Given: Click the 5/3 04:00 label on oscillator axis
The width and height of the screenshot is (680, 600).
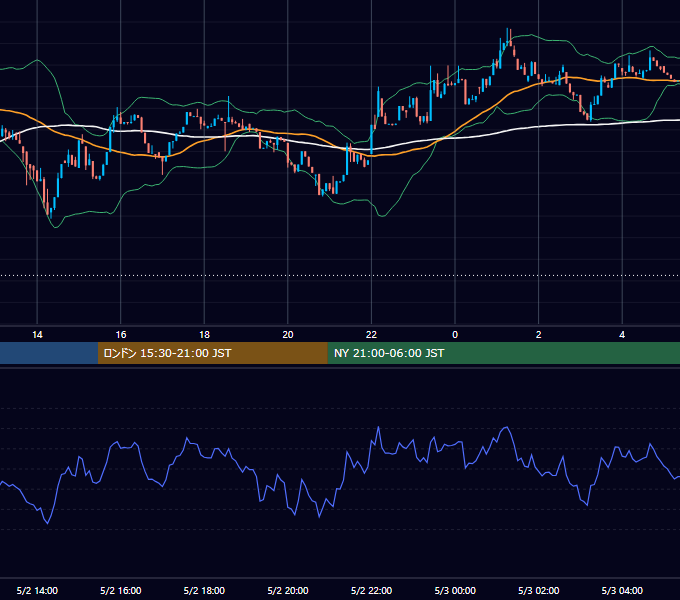Looking at the screenshot, I should (x=622, y=590).
